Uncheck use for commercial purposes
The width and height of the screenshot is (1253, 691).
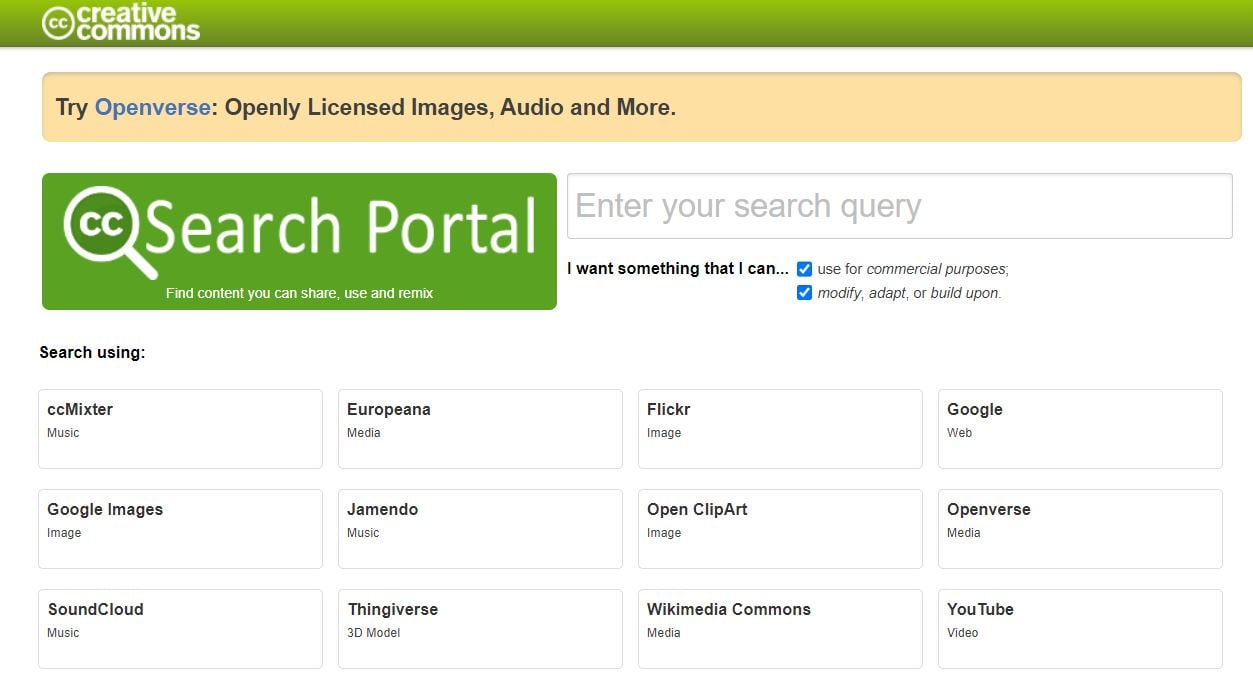coord(804,269)
